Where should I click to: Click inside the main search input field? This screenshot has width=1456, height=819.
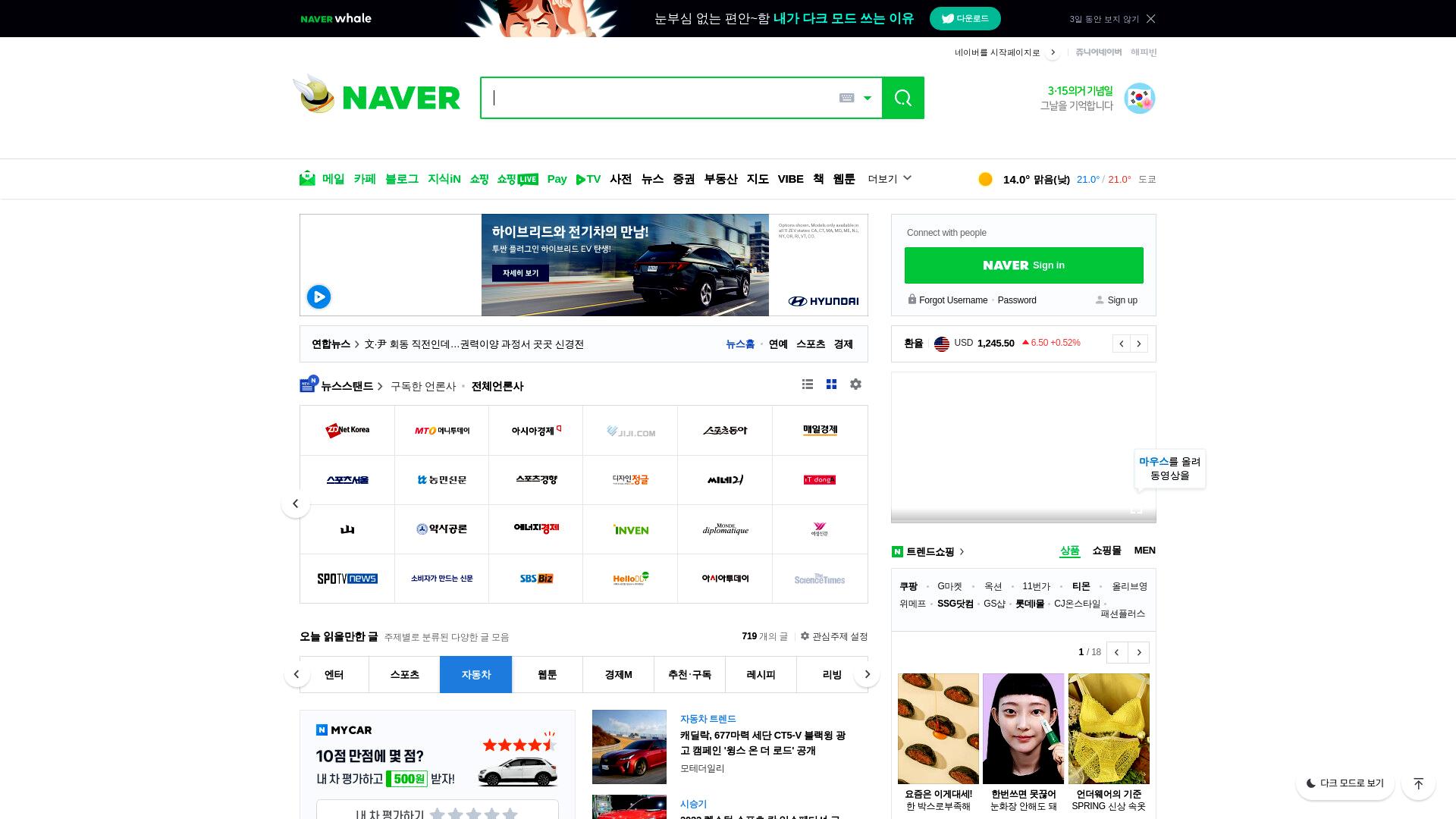click(660, 98)
